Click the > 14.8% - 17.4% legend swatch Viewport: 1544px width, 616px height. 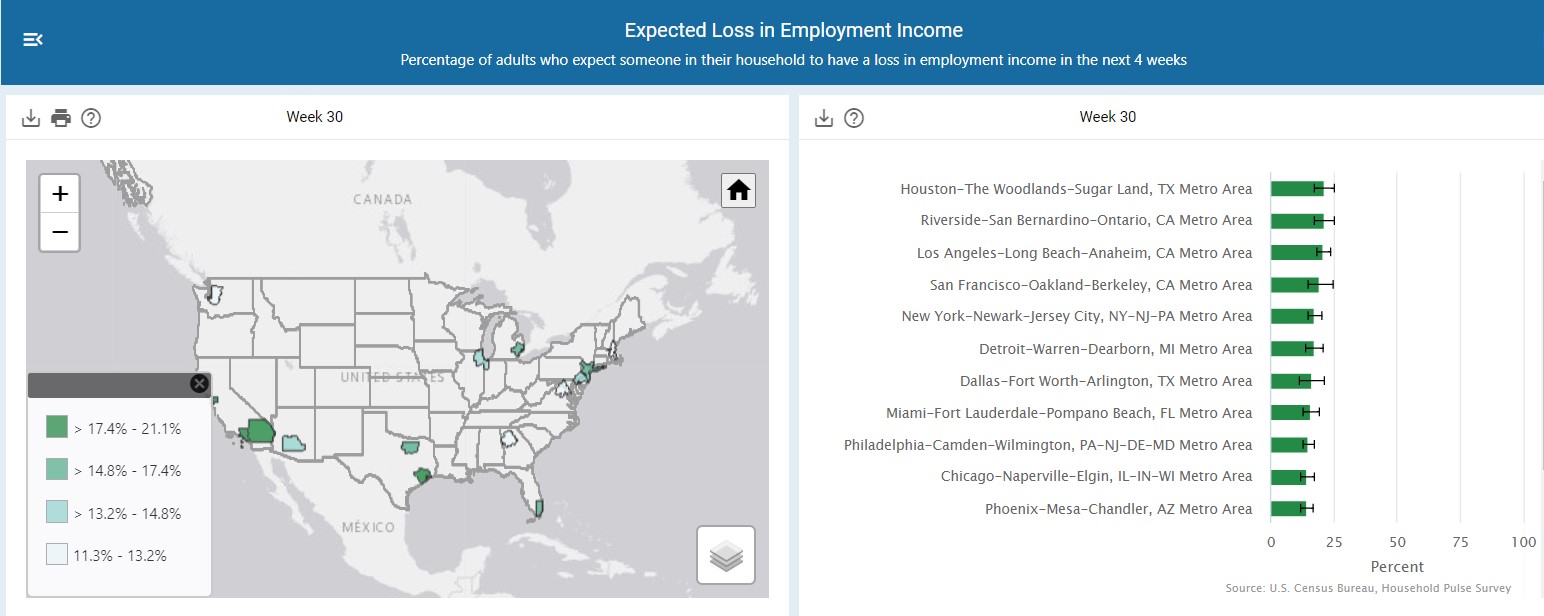click(x=57, y=470)
